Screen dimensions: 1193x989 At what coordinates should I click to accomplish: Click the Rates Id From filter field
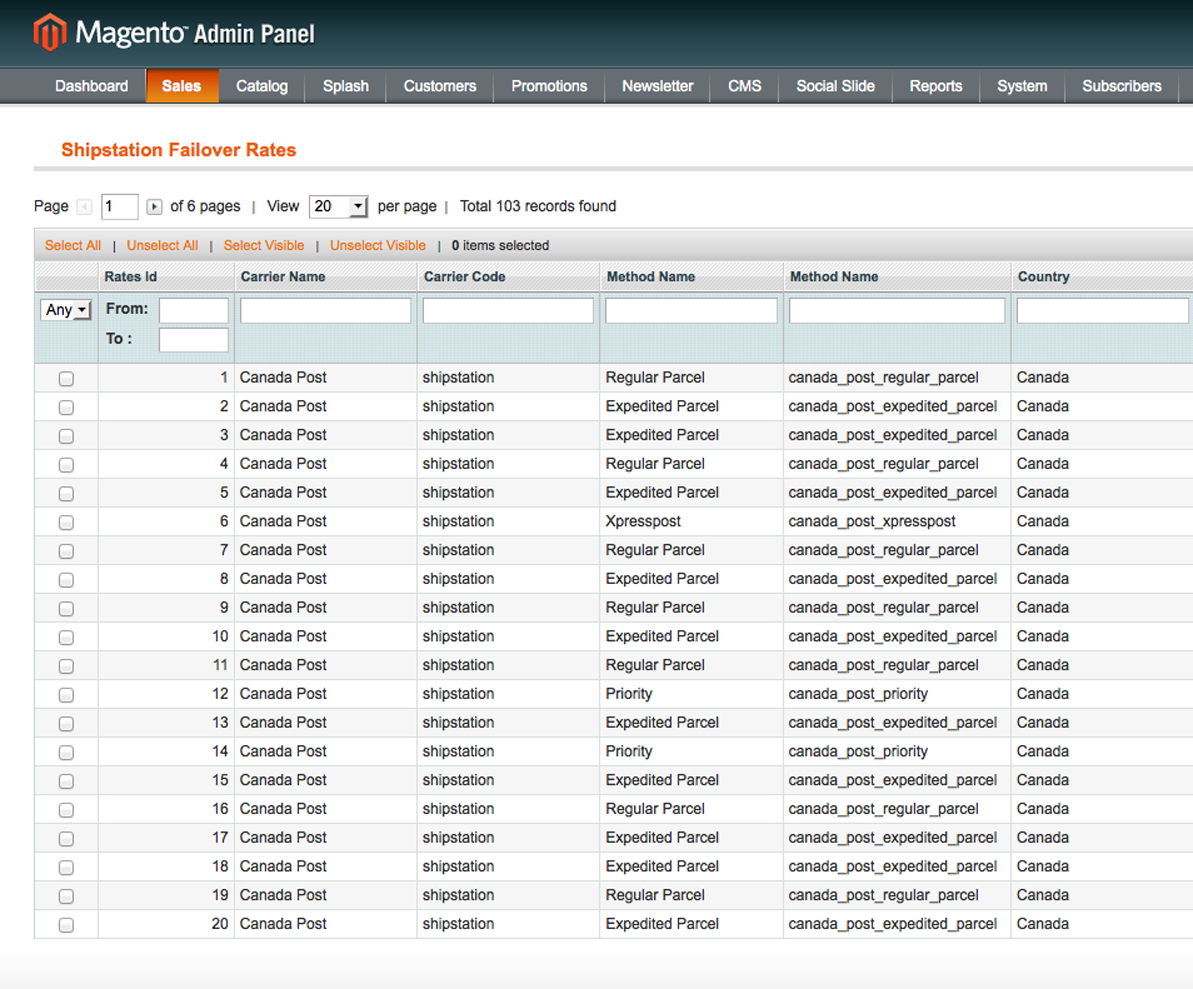tap(194, 310)
